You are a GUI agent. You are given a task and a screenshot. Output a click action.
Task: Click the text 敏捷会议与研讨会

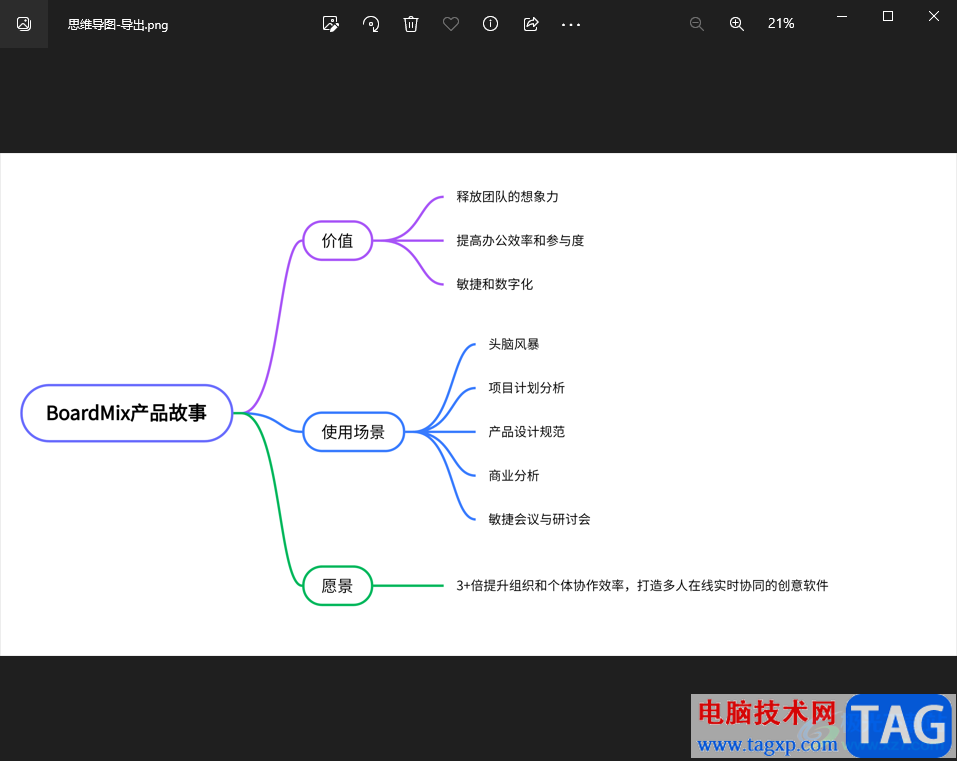[539, 519]
